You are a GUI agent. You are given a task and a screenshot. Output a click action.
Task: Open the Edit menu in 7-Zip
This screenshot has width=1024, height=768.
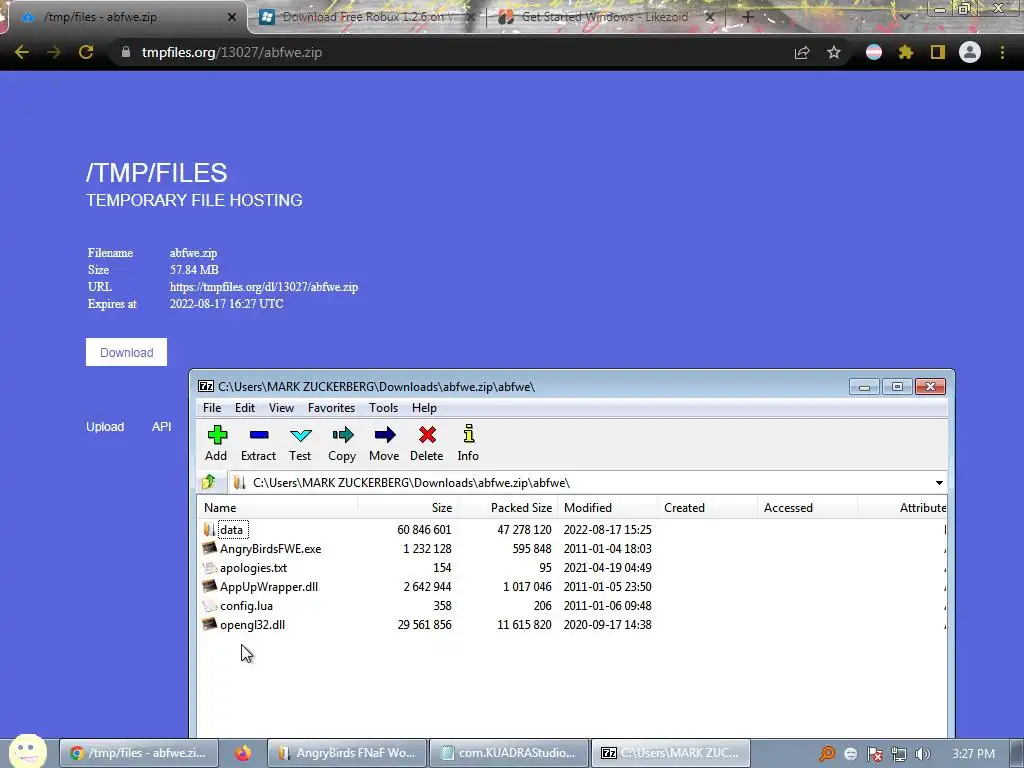(245, 408)
